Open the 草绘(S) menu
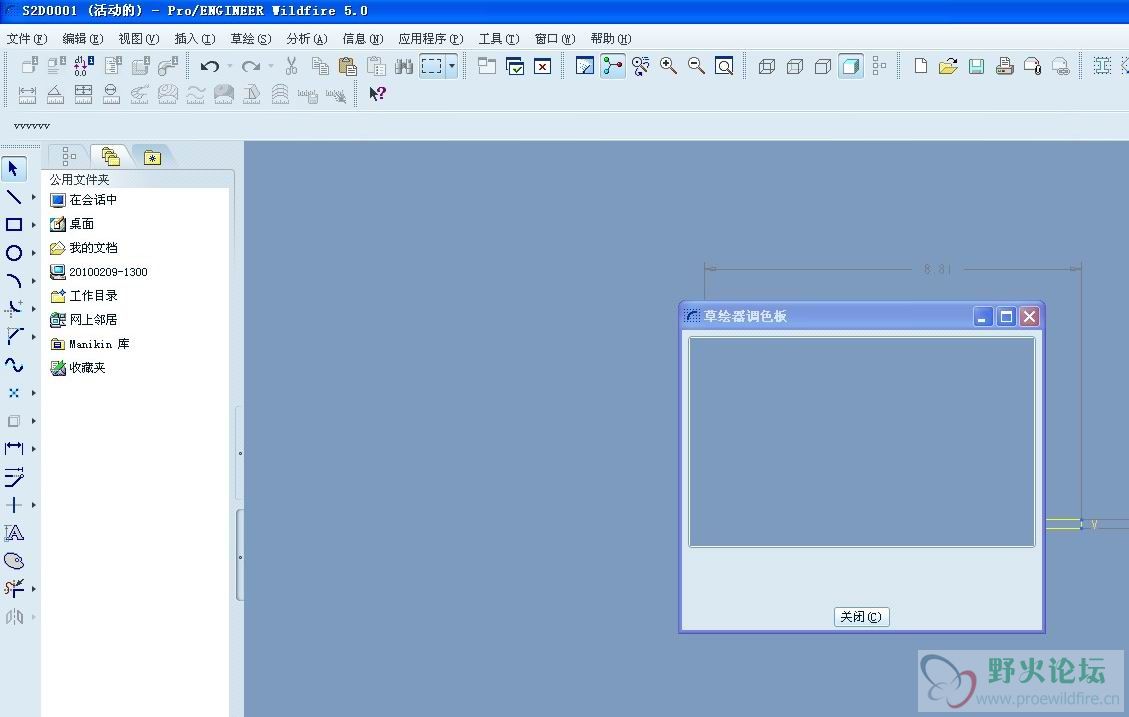This screenshot has width=1129, height=717. click(x=251, y=39)
